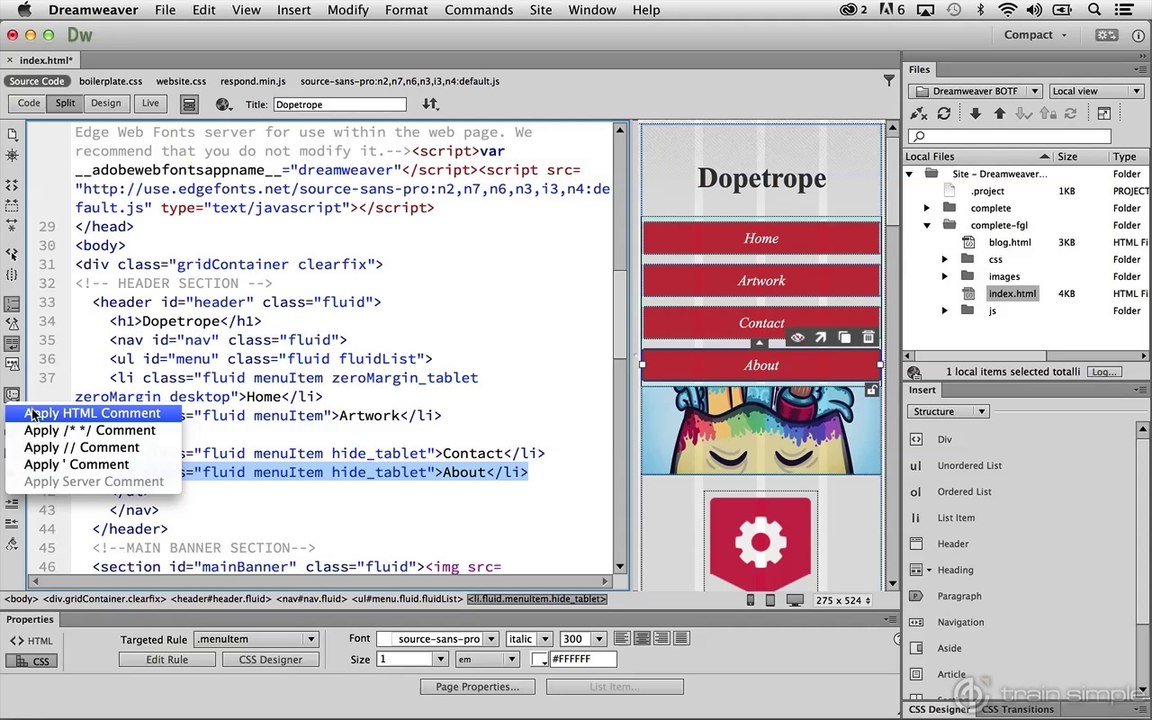
Task: Click Expand All icon in the coding toolbar
Action: pyautogui.click(x=12, y=226)
